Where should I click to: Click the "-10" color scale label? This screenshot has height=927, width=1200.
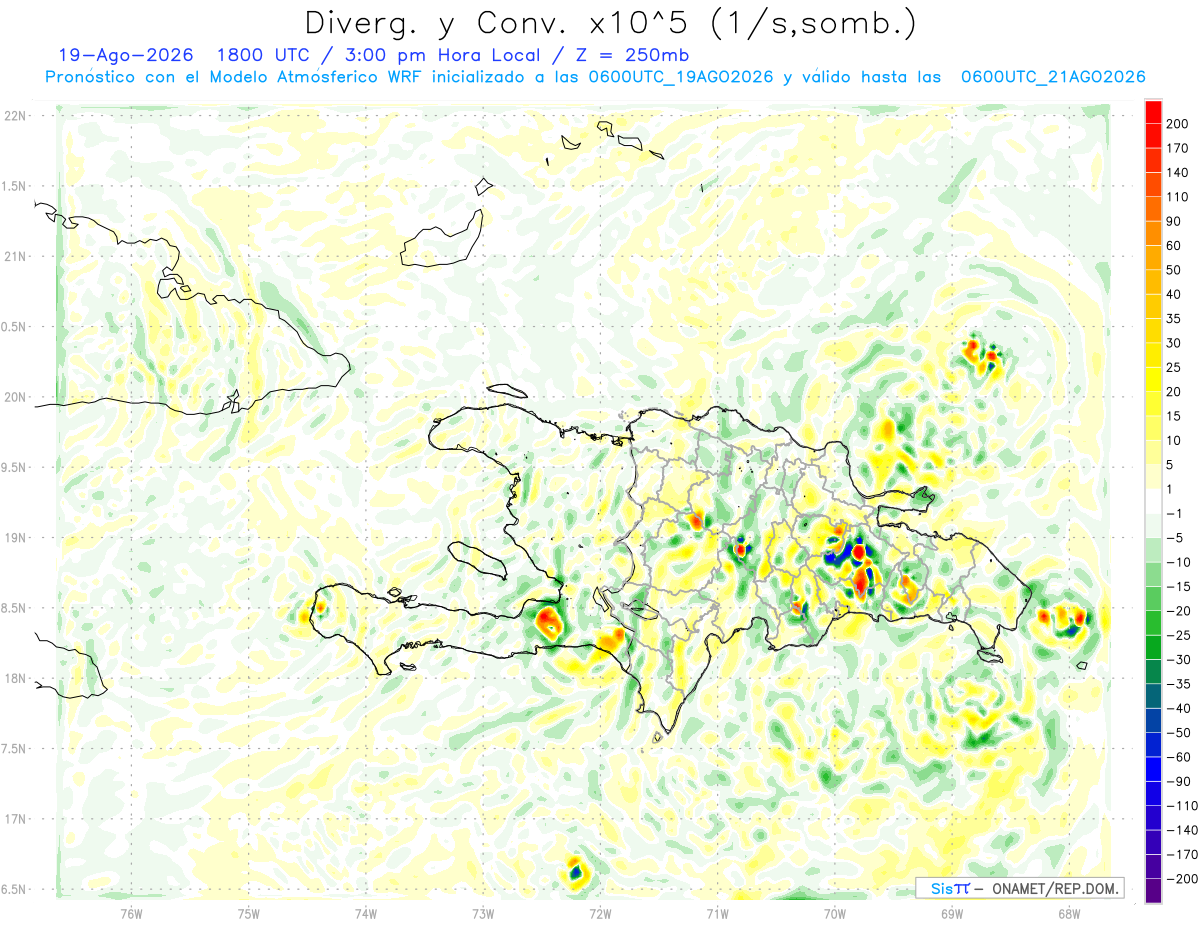coord(1179,562)
